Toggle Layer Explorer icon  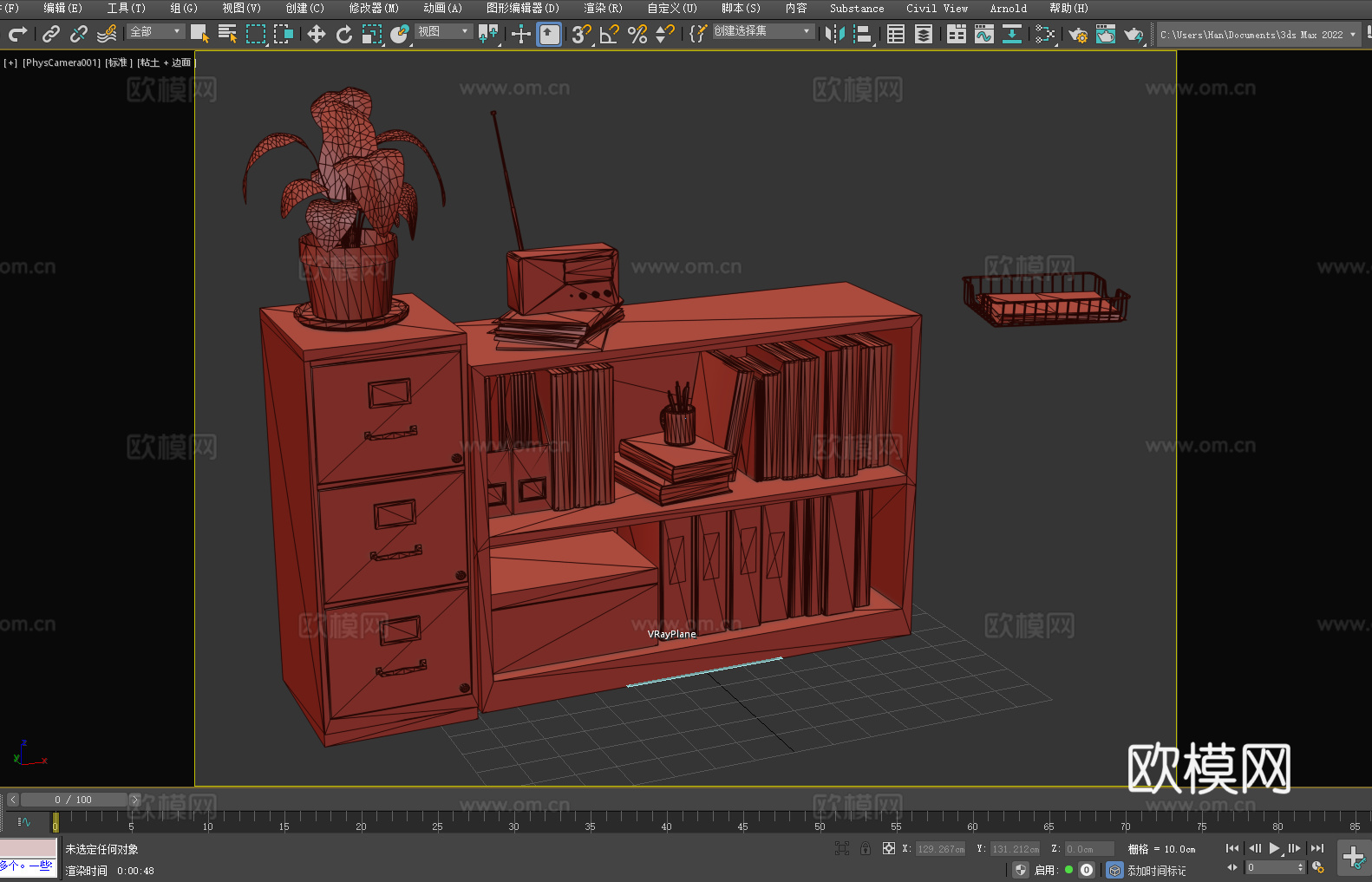[924, 34]
